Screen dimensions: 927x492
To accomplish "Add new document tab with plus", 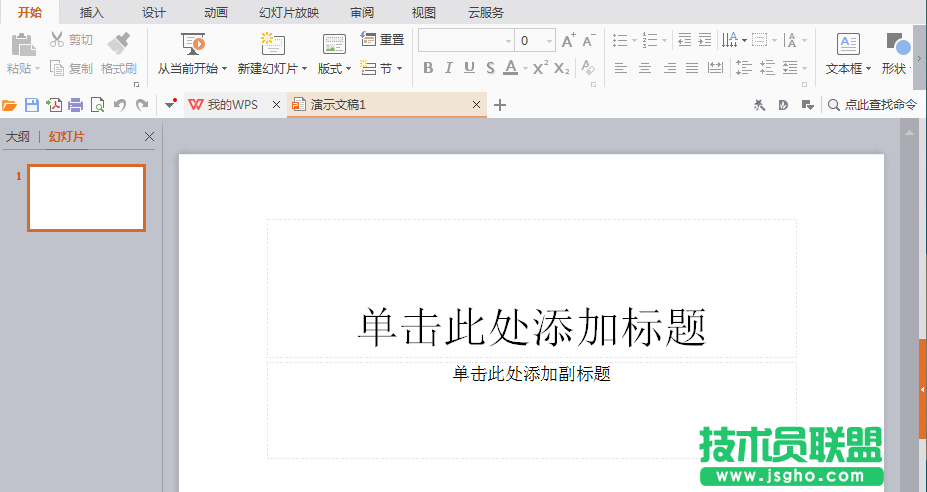I will pyautogui.click(x=500, y=105).
